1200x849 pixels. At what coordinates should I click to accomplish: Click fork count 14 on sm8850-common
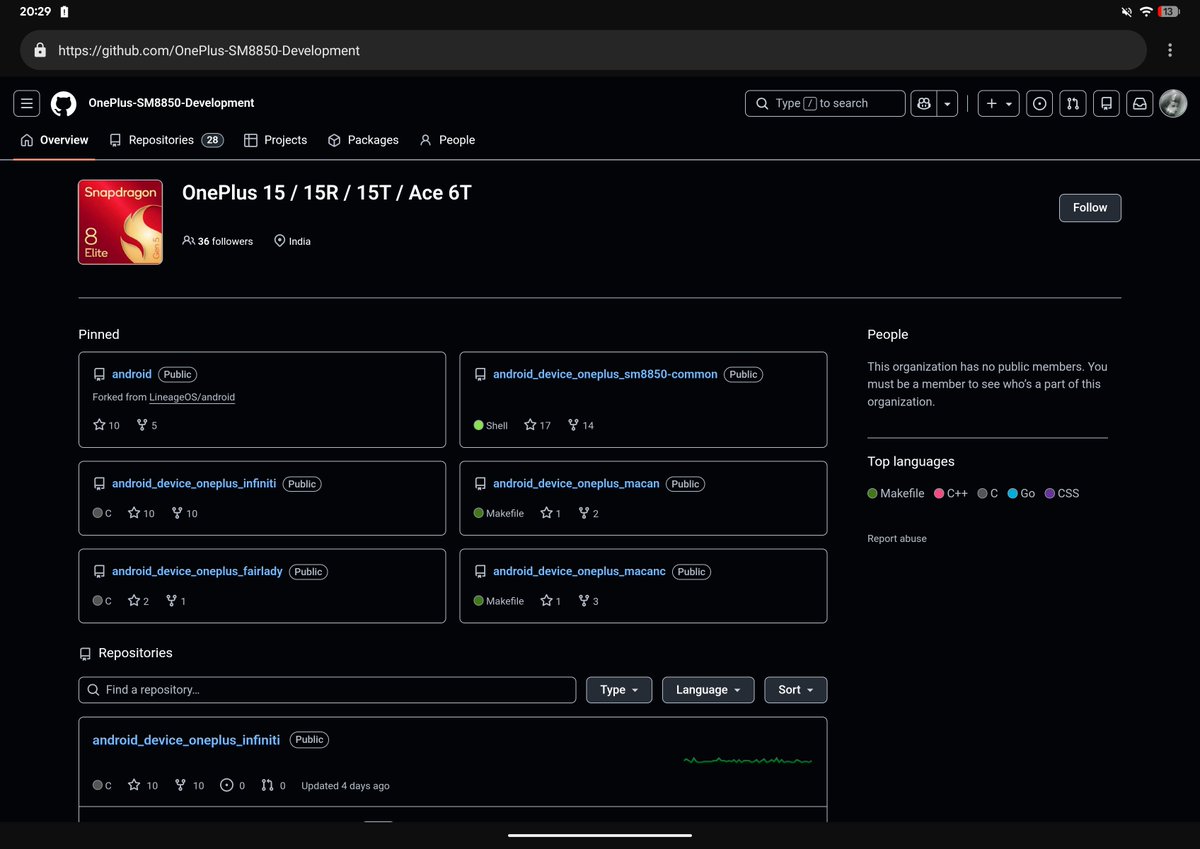pos(580,425)
